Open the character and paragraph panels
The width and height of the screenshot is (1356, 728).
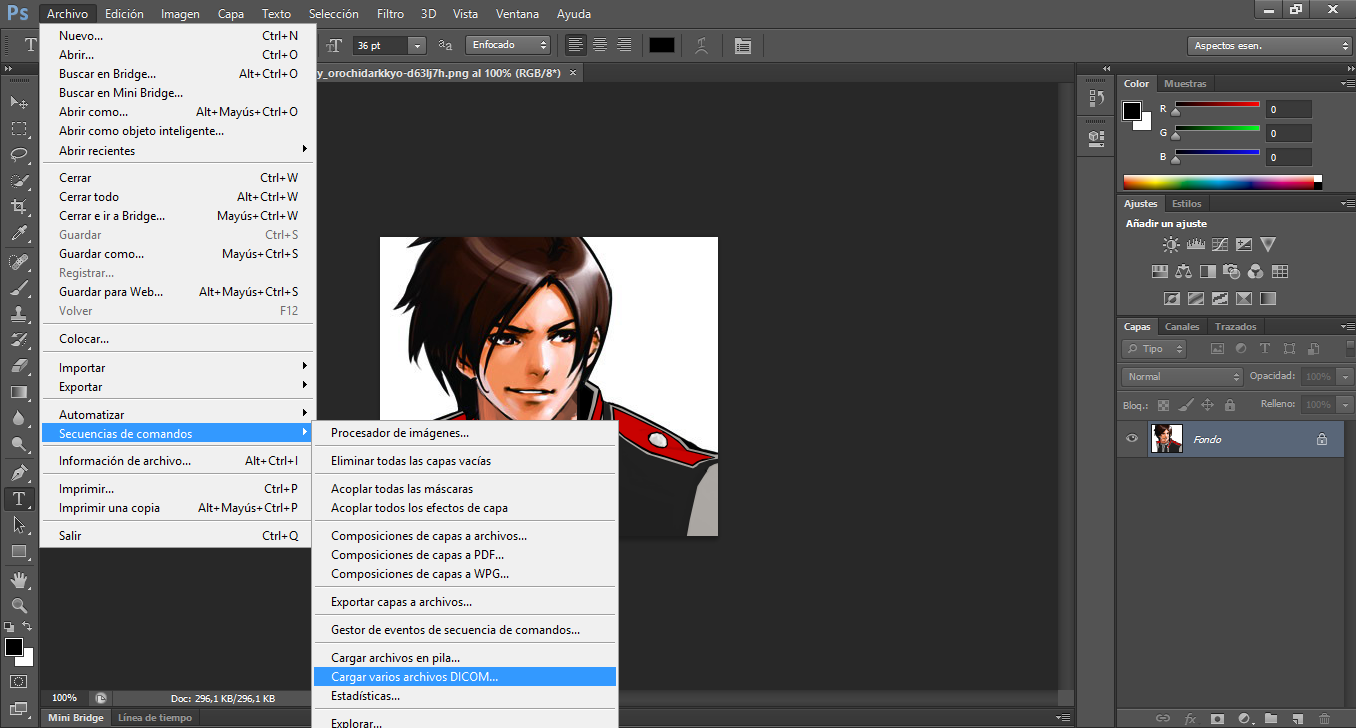coord(742,45)
